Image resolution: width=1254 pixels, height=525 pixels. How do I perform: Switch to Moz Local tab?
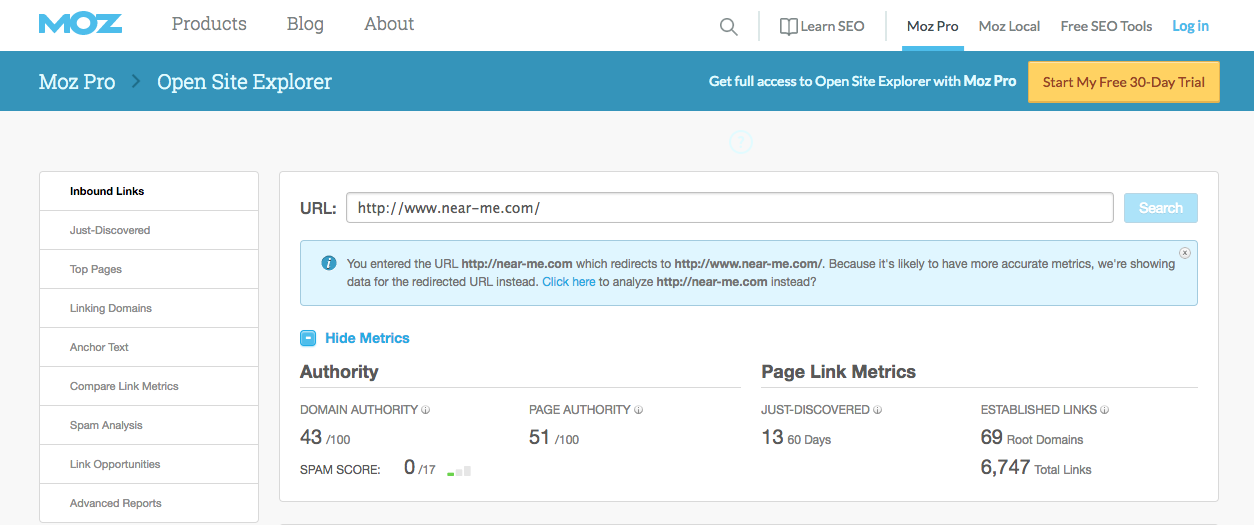click(x=1009, y=26)
